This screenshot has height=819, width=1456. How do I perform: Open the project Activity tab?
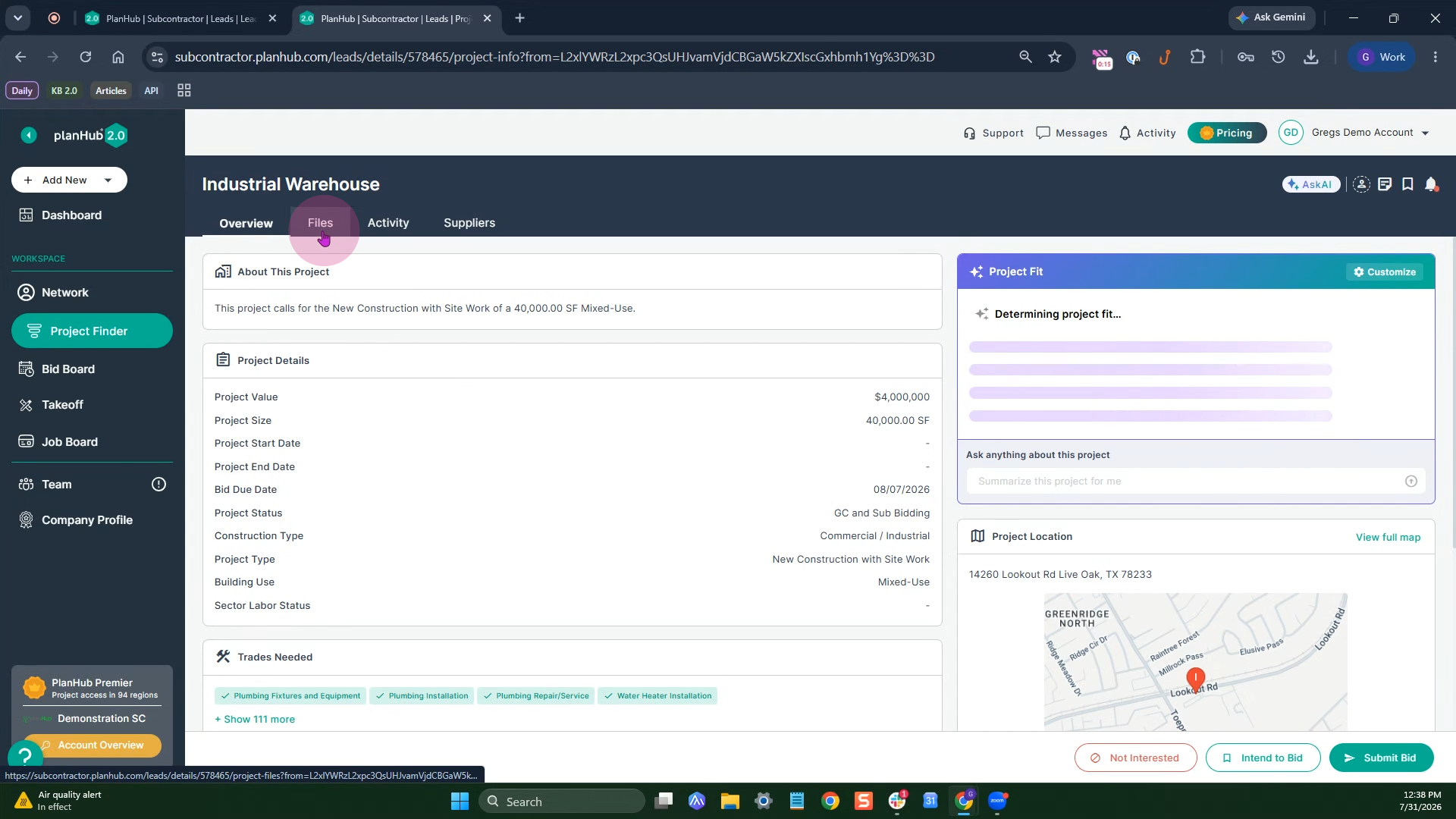(388, 223)
